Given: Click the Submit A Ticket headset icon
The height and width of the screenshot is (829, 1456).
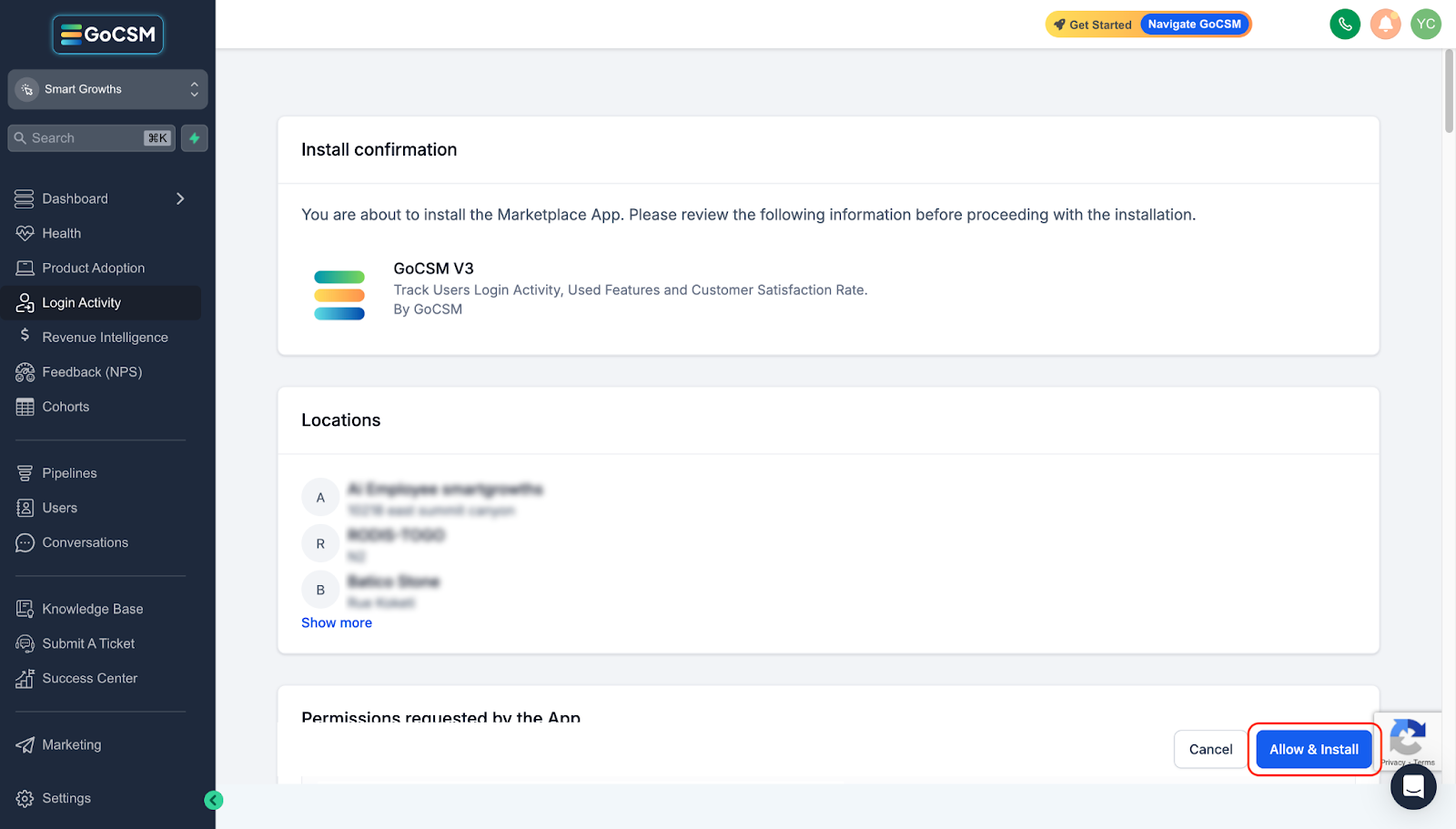Looking at the screenshot, I should coord(25,643).
